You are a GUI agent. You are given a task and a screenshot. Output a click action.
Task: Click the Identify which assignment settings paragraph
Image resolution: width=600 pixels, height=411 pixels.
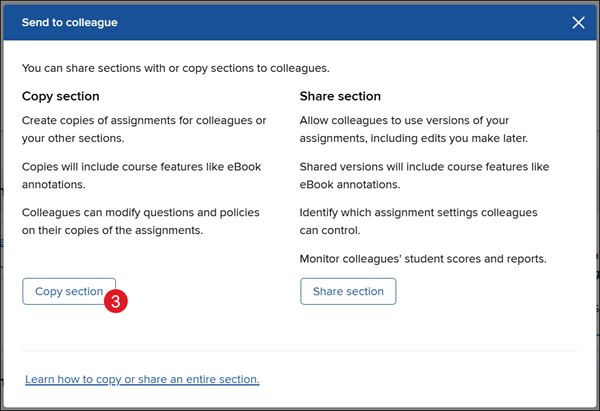418,221
